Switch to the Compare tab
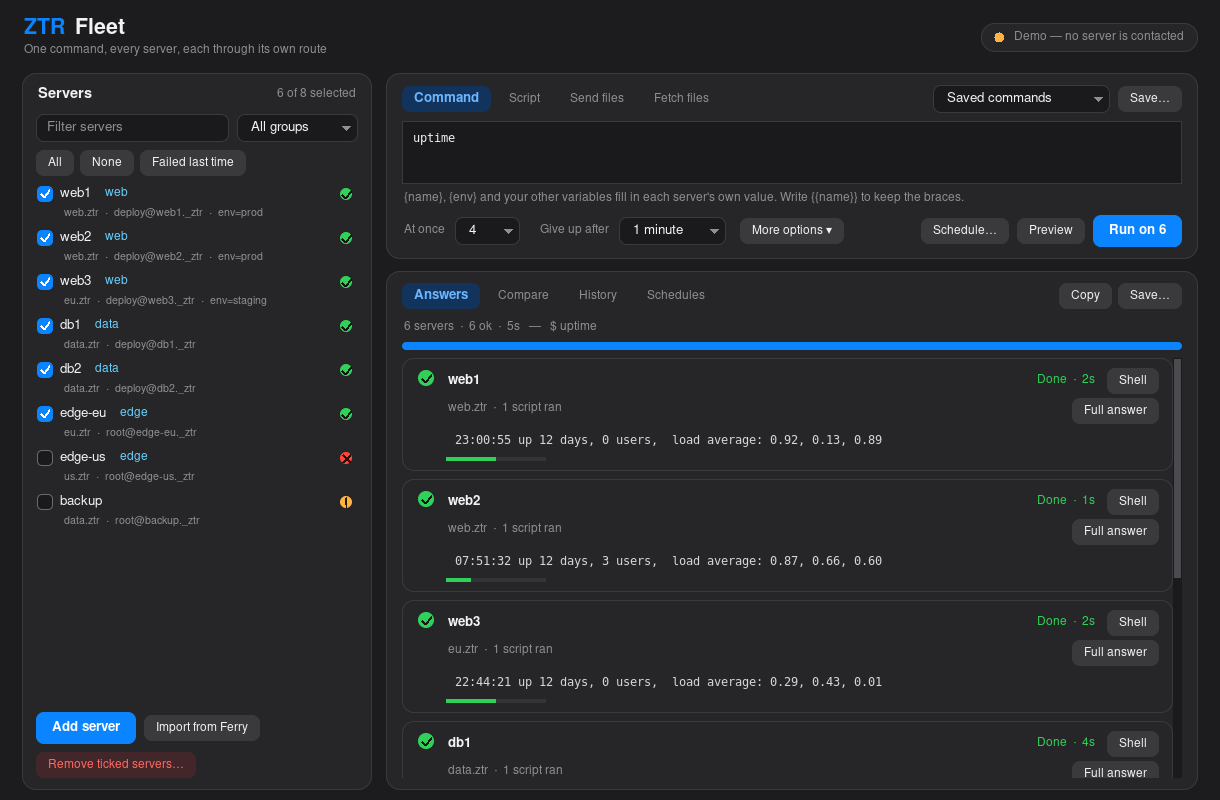 [523, 295]
